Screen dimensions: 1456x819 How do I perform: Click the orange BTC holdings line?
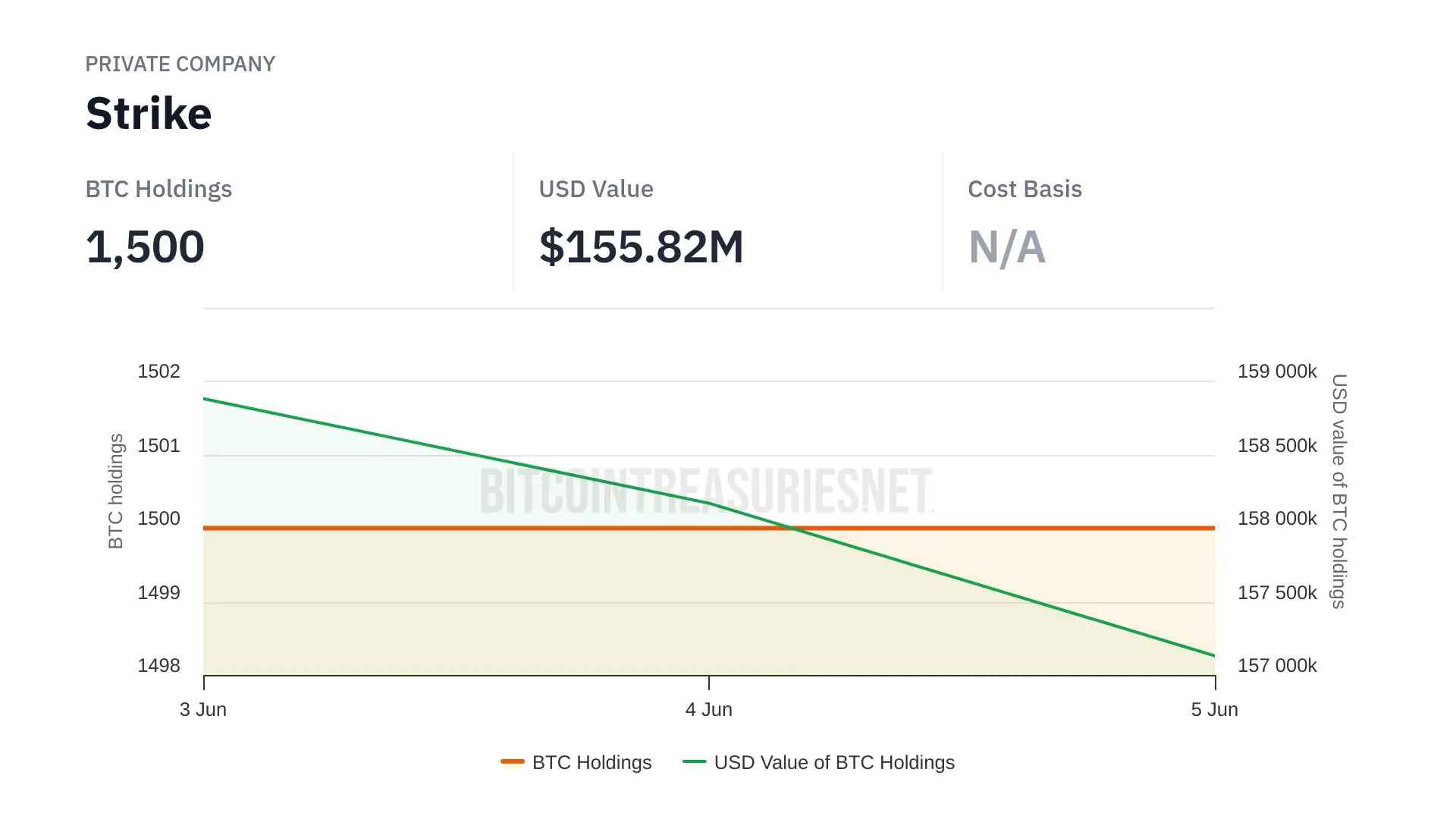[455, 528]
